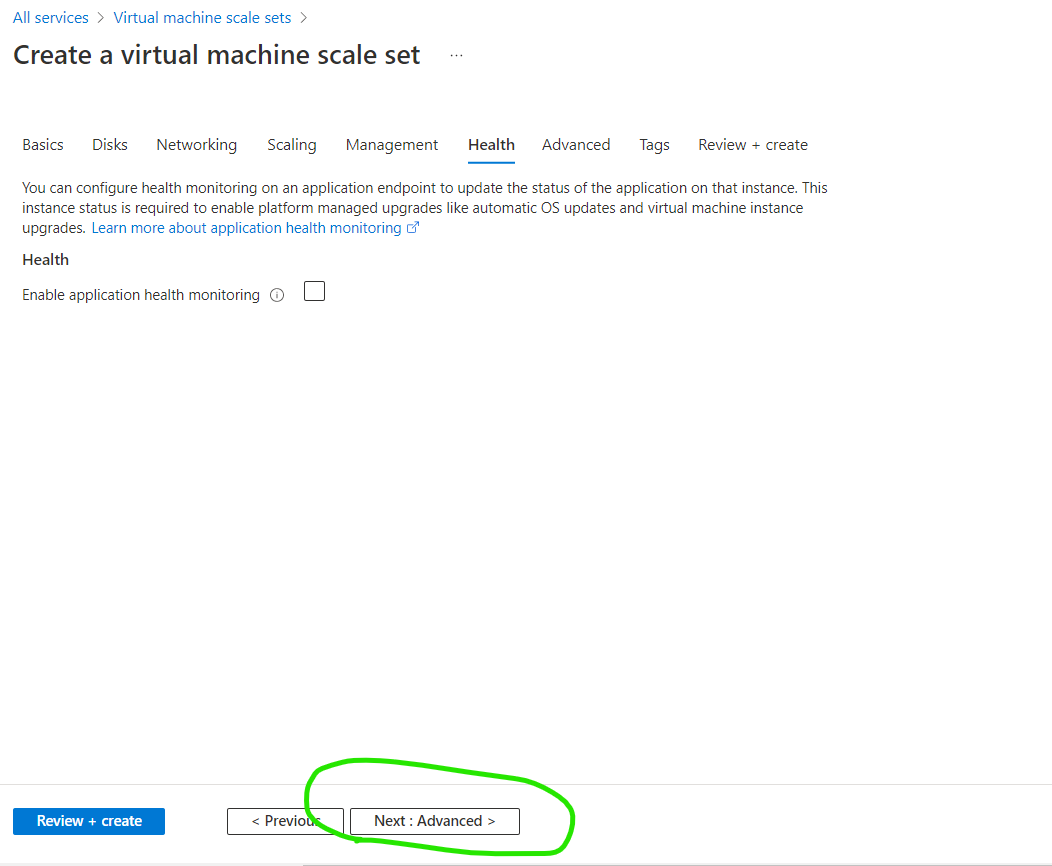1052x866 pixels.
Task: Go back with the Previous button
Action: tap(285, 821)
